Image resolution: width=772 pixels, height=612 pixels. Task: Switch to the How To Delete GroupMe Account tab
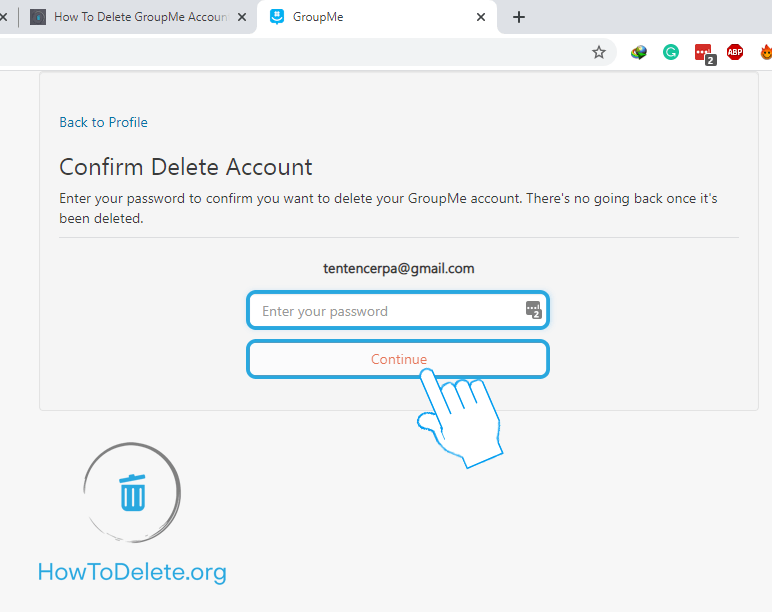[x=140, y=17]
